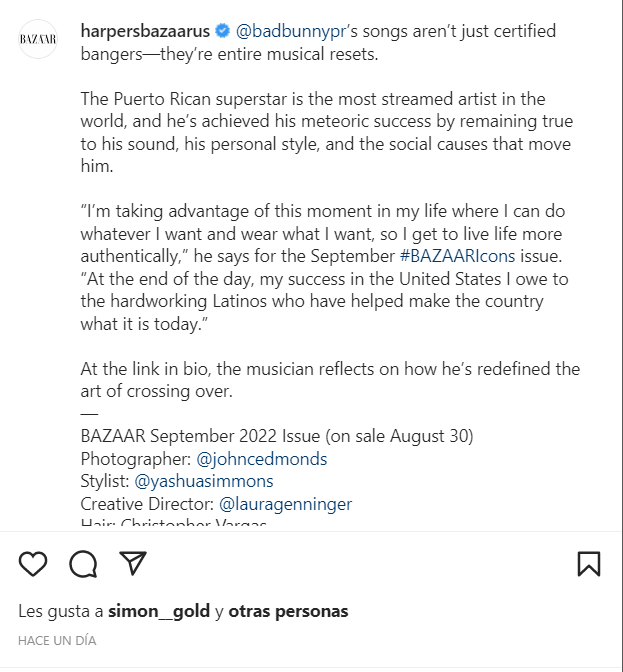The image size is (623, 672).
Task: Click the 'HACE UN DÍA' timestamp
Action: point(56,639)
